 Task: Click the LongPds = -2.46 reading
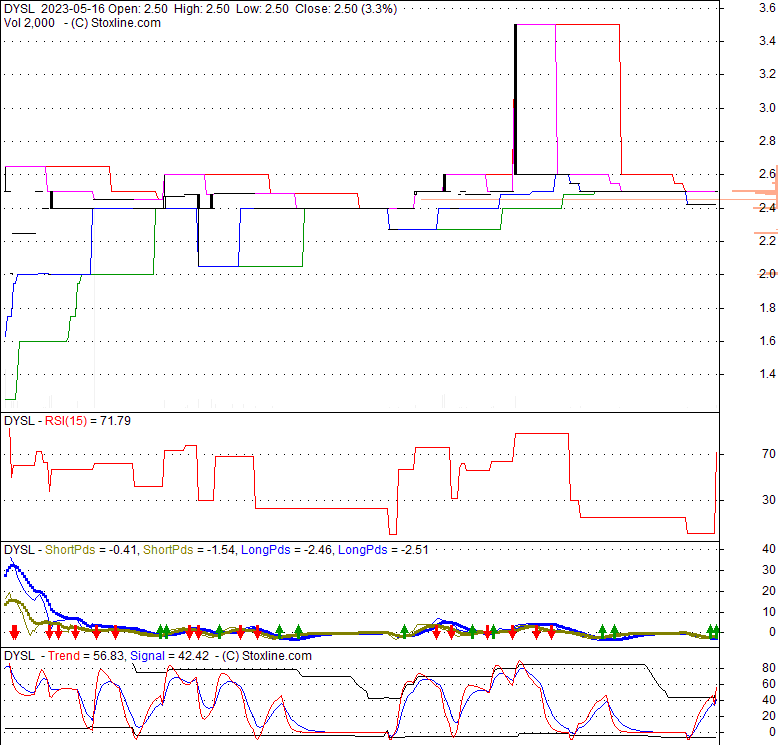[287, 550]
